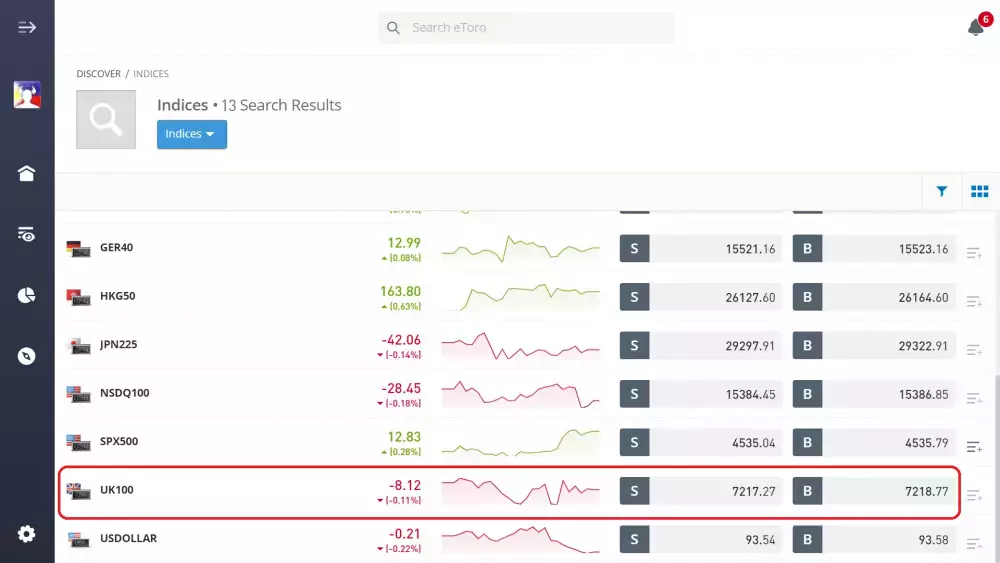Open the user profile avatar
The height and width of the screenshot is (563, 1000).
click(x=27, y=95)
